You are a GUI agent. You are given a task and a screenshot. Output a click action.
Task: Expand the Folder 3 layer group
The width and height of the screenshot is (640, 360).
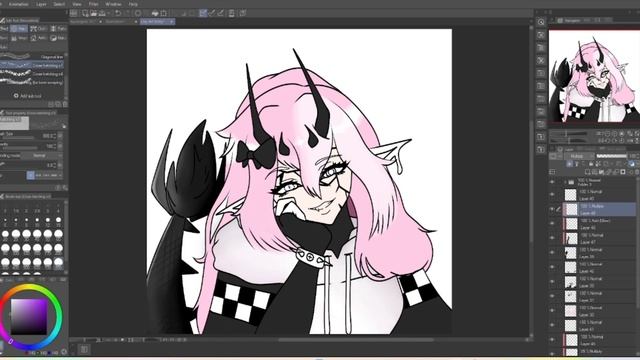coord(565,182)
